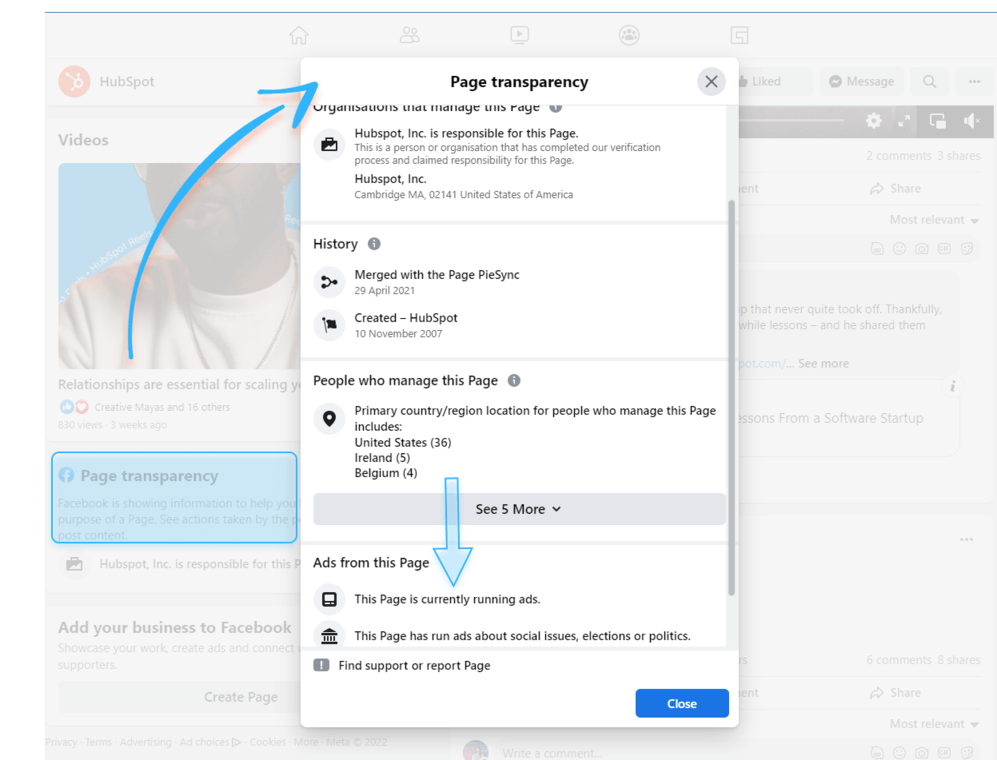997x760 pixels.
Task: Open the page search magnifier icon
Action: [x=929, y=81]
